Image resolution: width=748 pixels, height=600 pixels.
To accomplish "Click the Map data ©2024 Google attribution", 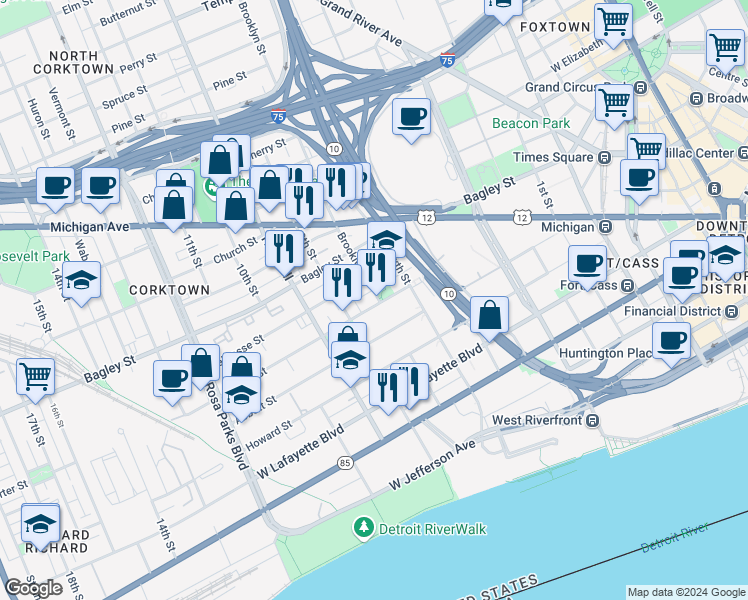I will click(x=686, y=592).
